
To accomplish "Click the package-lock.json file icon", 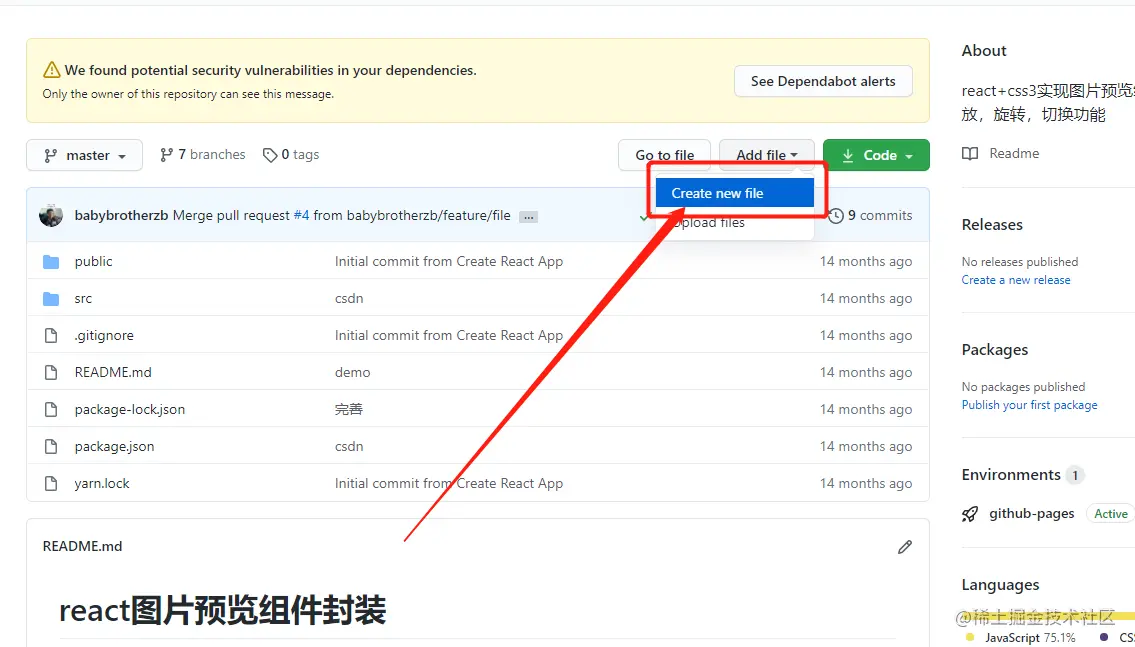I will click(x=51, y=410).
